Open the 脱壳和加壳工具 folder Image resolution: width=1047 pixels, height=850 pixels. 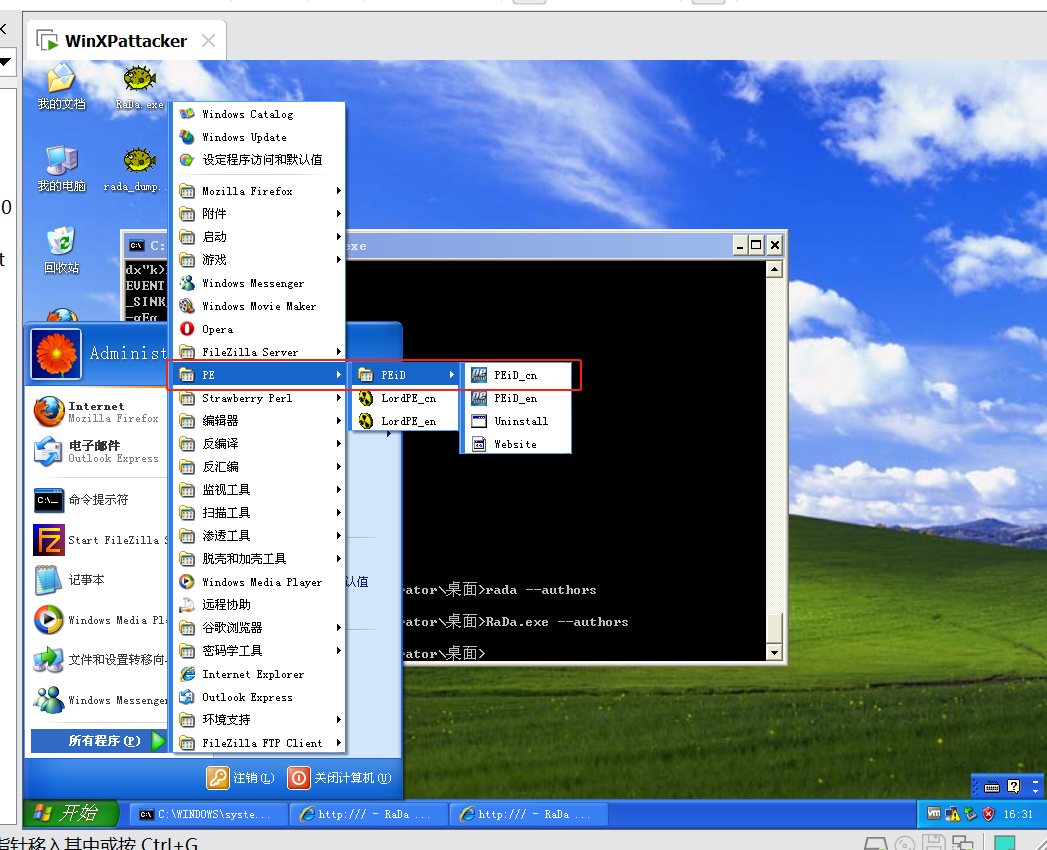click(259, 559)
